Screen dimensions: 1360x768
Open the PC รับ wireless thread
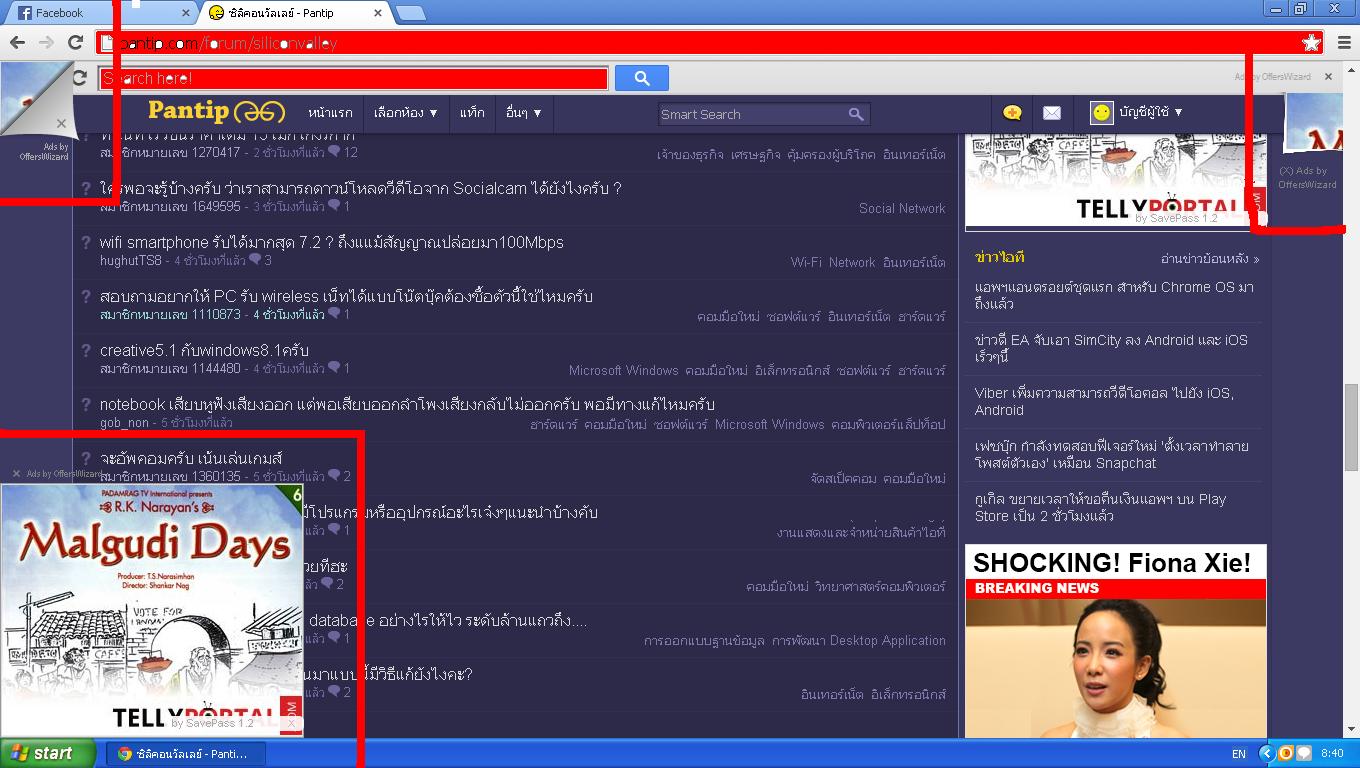pos(346,297)
